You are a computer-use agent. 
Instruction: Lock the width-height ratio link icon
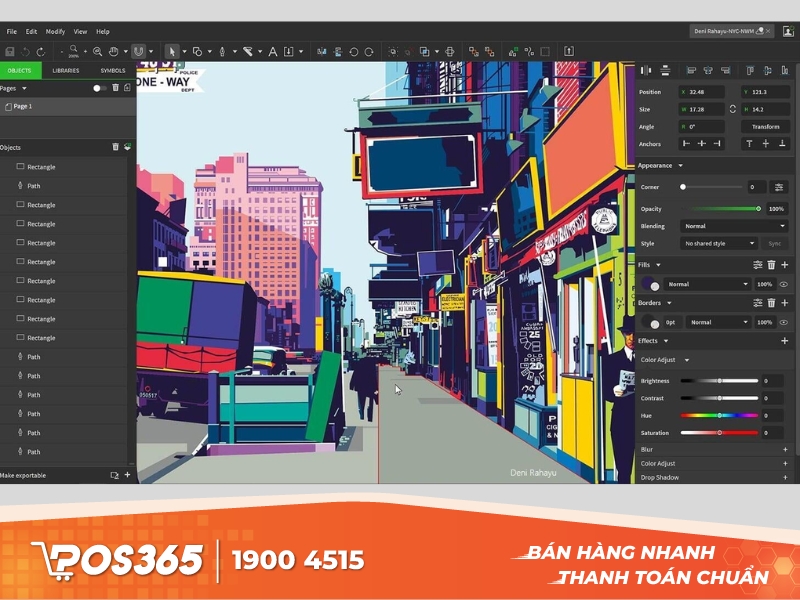click(733, 109)
